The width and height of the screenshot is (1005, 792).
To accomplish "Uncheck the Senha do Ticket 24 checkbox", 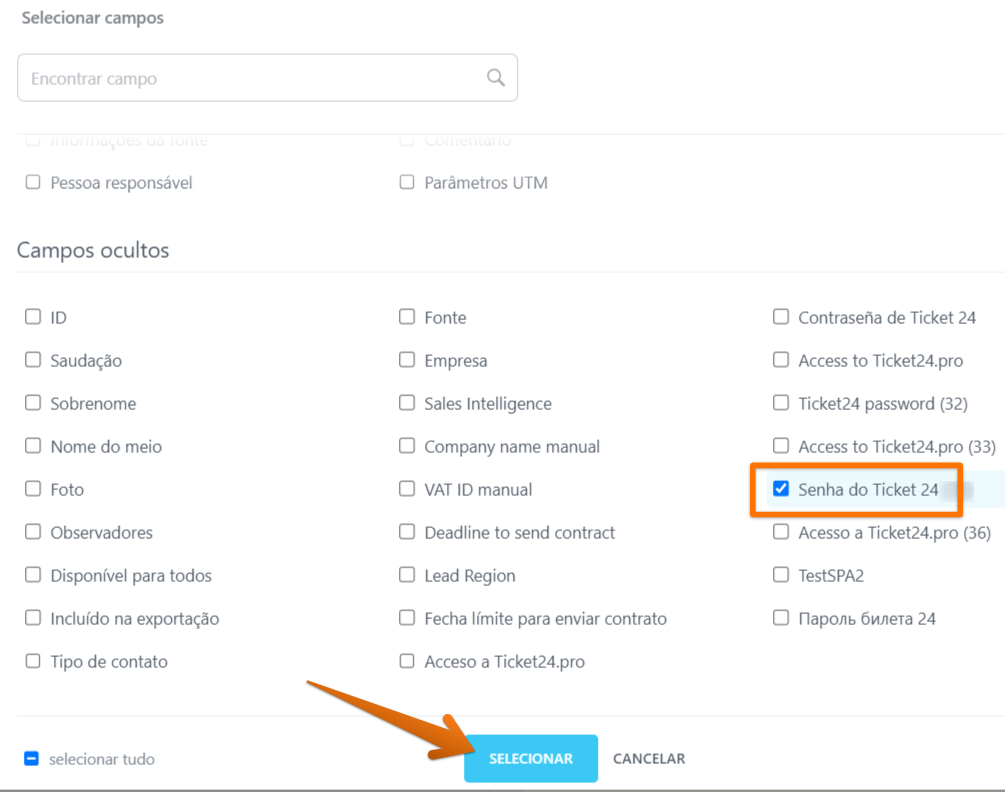I will click(781, 489).
